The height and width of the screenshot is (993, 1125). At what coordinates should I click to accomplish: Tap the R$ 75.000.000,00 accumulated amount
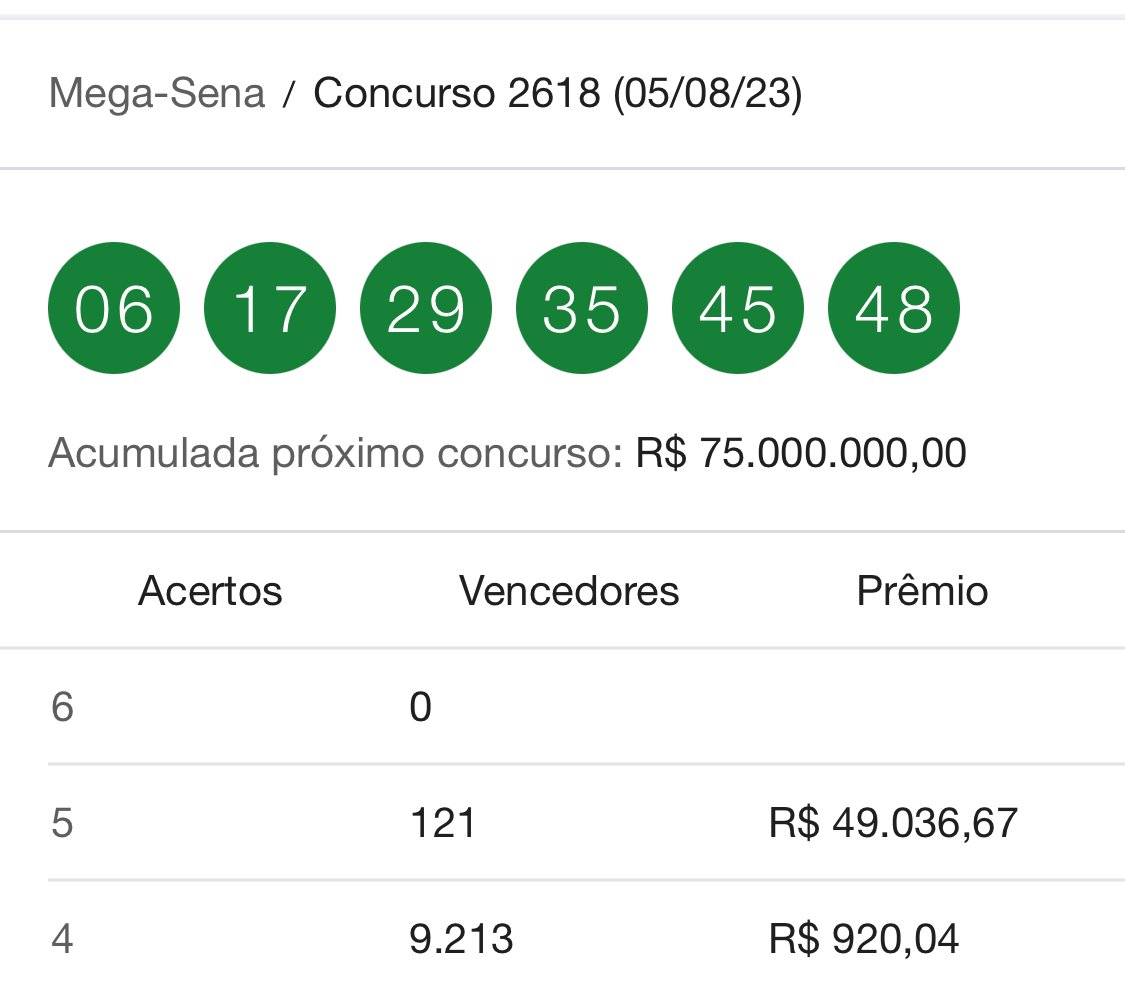click(801, 453)
